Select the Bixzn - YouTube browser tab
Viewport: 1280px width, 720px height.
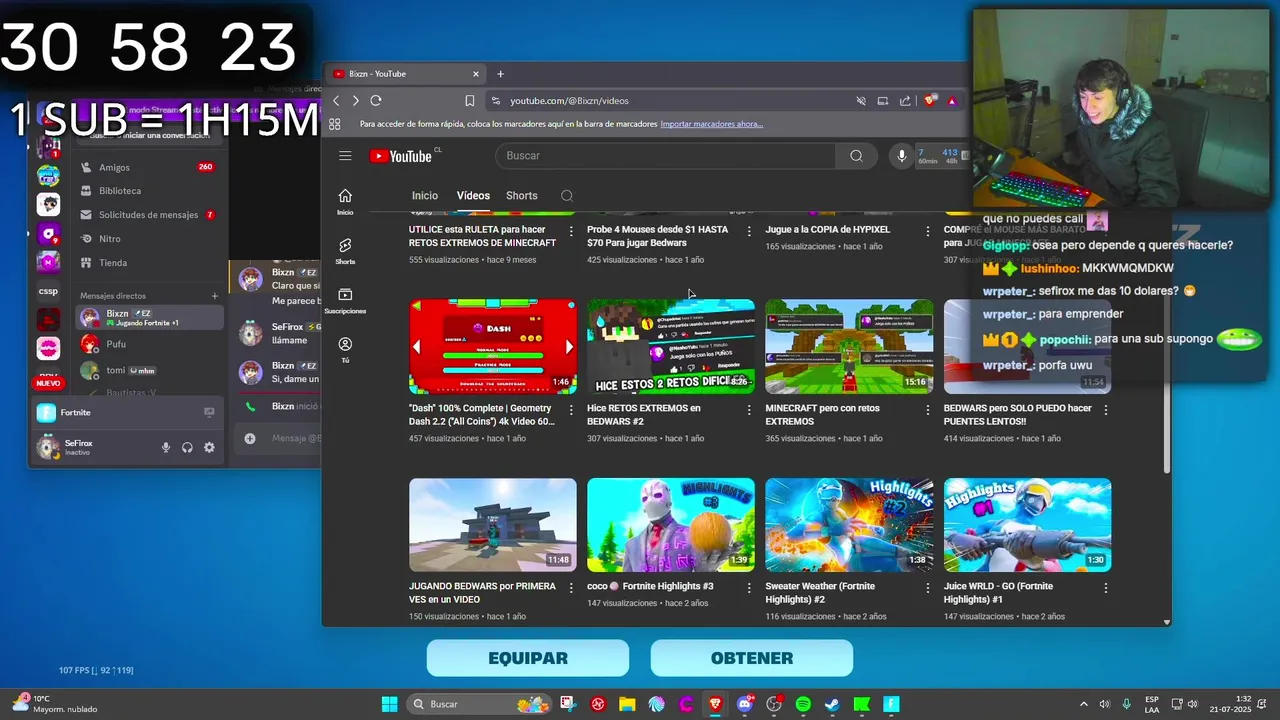406,73
